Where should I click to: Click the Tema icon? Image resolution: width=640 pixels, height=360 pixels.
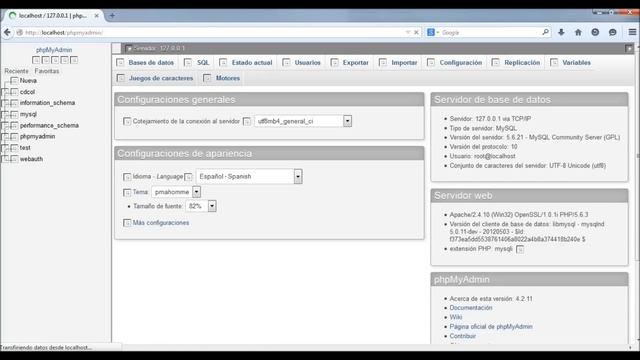[x=127, y=192]
